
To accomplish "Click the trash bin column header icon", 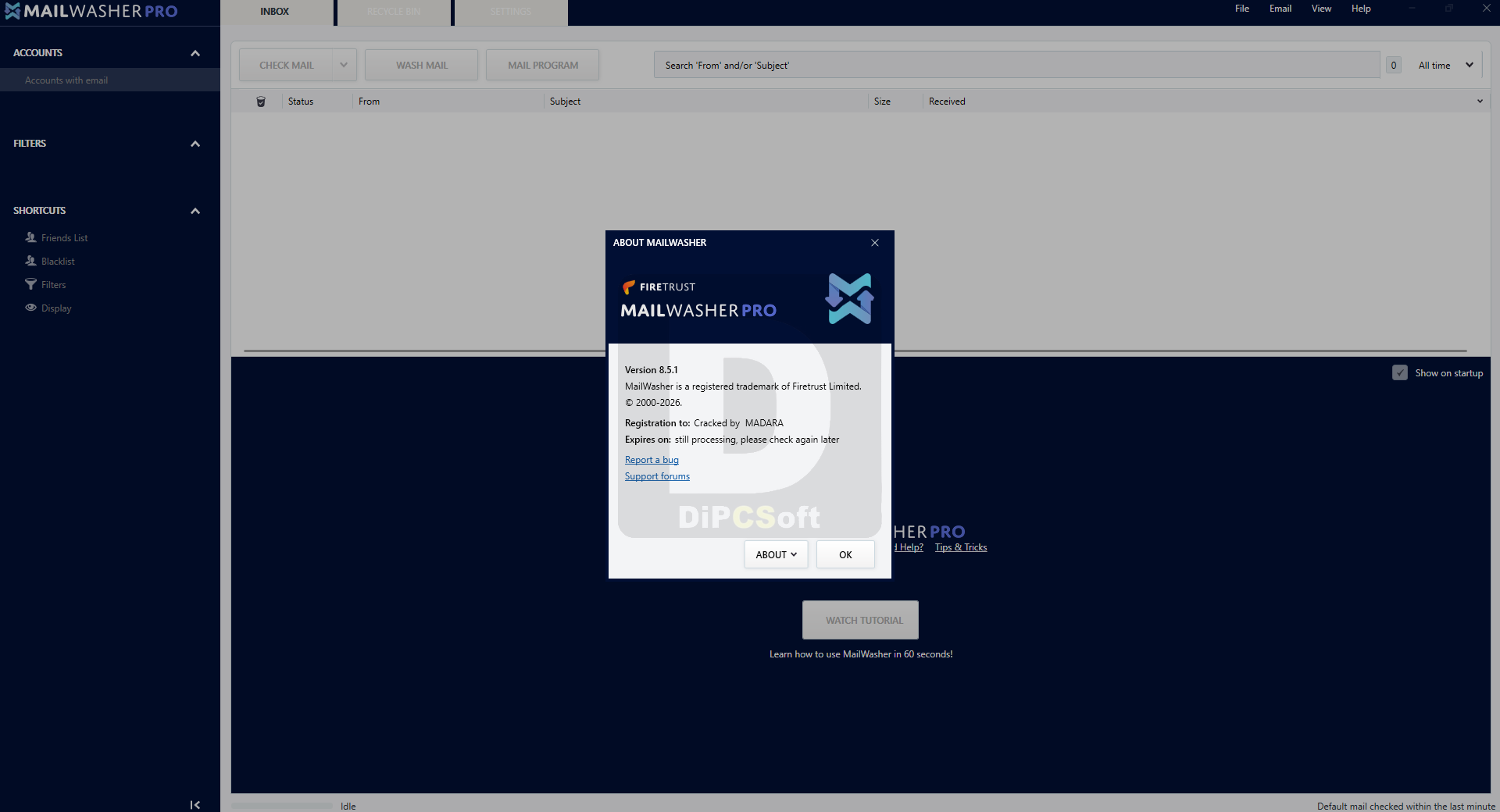I will [x=261, y=101].
